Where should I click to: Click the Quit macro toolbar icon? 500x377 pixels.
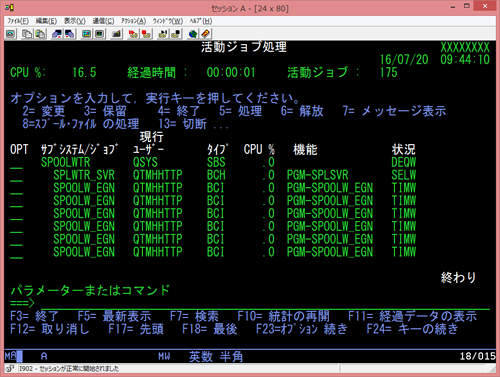tap(176, 34)
